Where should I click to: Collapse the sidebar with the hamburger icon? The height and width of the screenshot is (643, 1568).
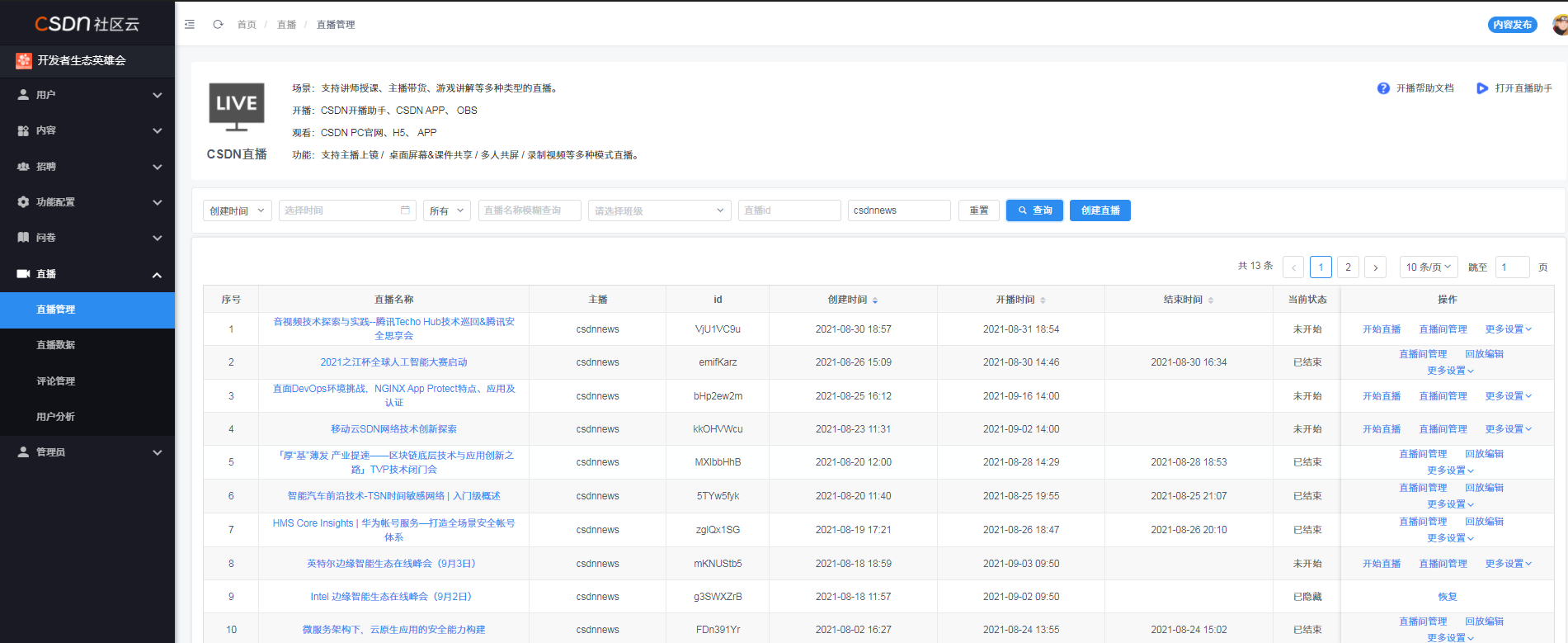[x=190, y=25]
